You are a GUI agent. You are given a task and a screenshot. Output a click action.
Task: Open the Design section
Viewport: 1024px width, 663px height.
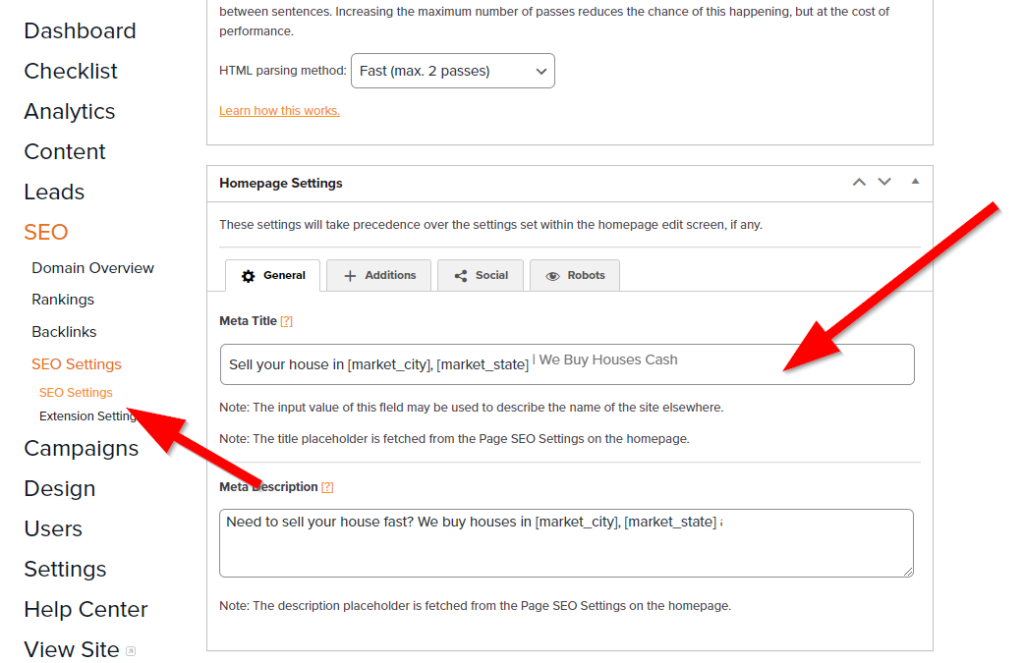coord(59,489)
